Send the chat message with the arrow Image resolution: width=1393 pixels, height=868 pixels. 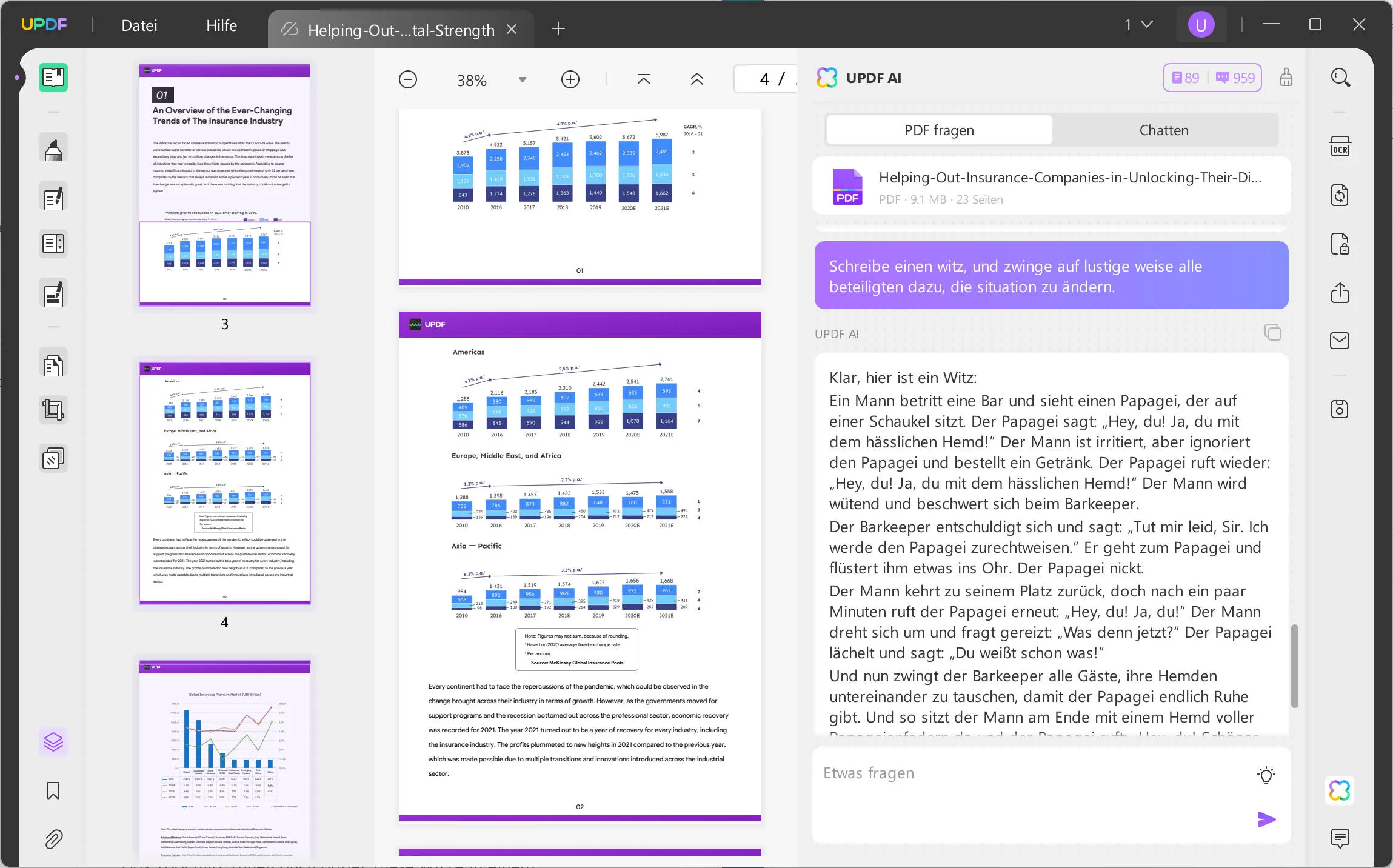coord(1266,820)
